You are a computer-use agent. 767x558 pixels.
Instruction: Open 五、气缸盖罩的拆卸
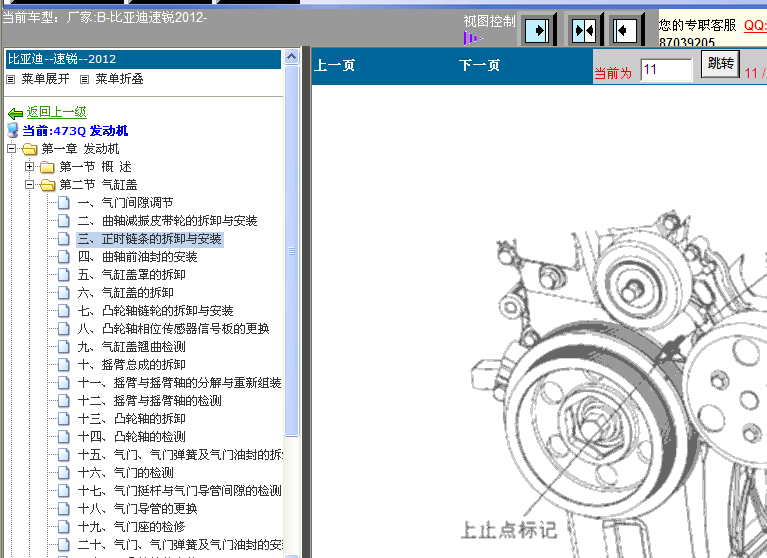tap(132, 274)
